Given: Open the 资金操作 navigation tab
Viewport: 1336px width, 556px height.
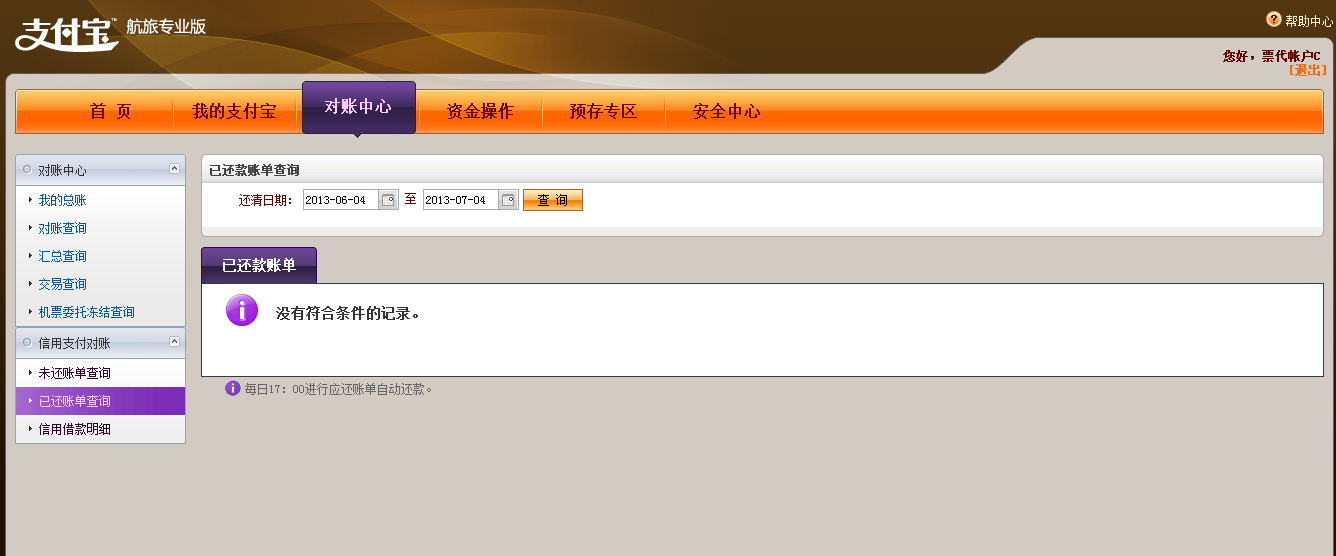Looking at the screenshot, I should tap(480, 111).
